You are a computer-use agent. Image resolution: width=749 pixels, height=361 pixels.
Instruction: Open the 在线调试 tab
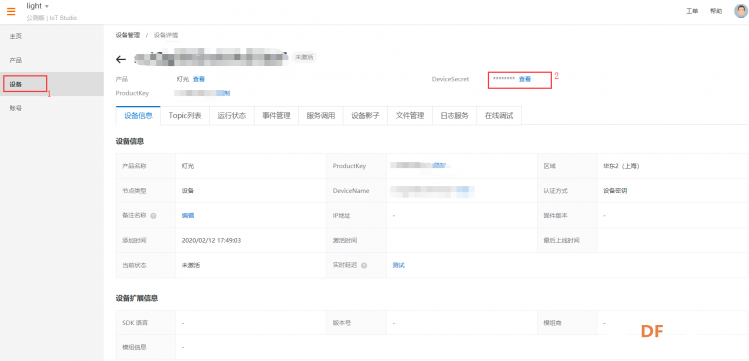(x=499, y=116)
